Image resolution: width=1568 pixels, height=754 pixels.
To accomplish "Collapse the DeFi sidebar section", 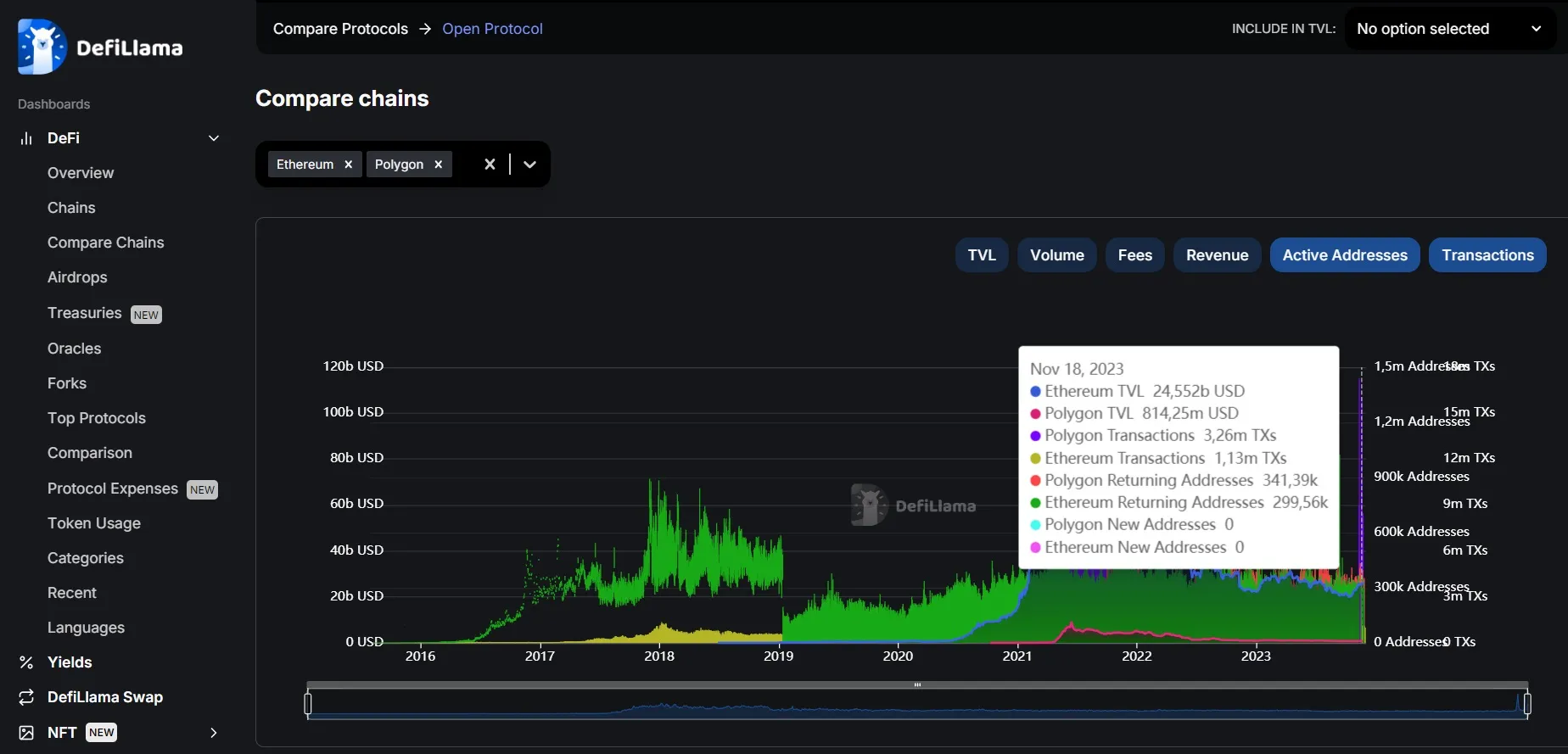I will pos(214,138).
